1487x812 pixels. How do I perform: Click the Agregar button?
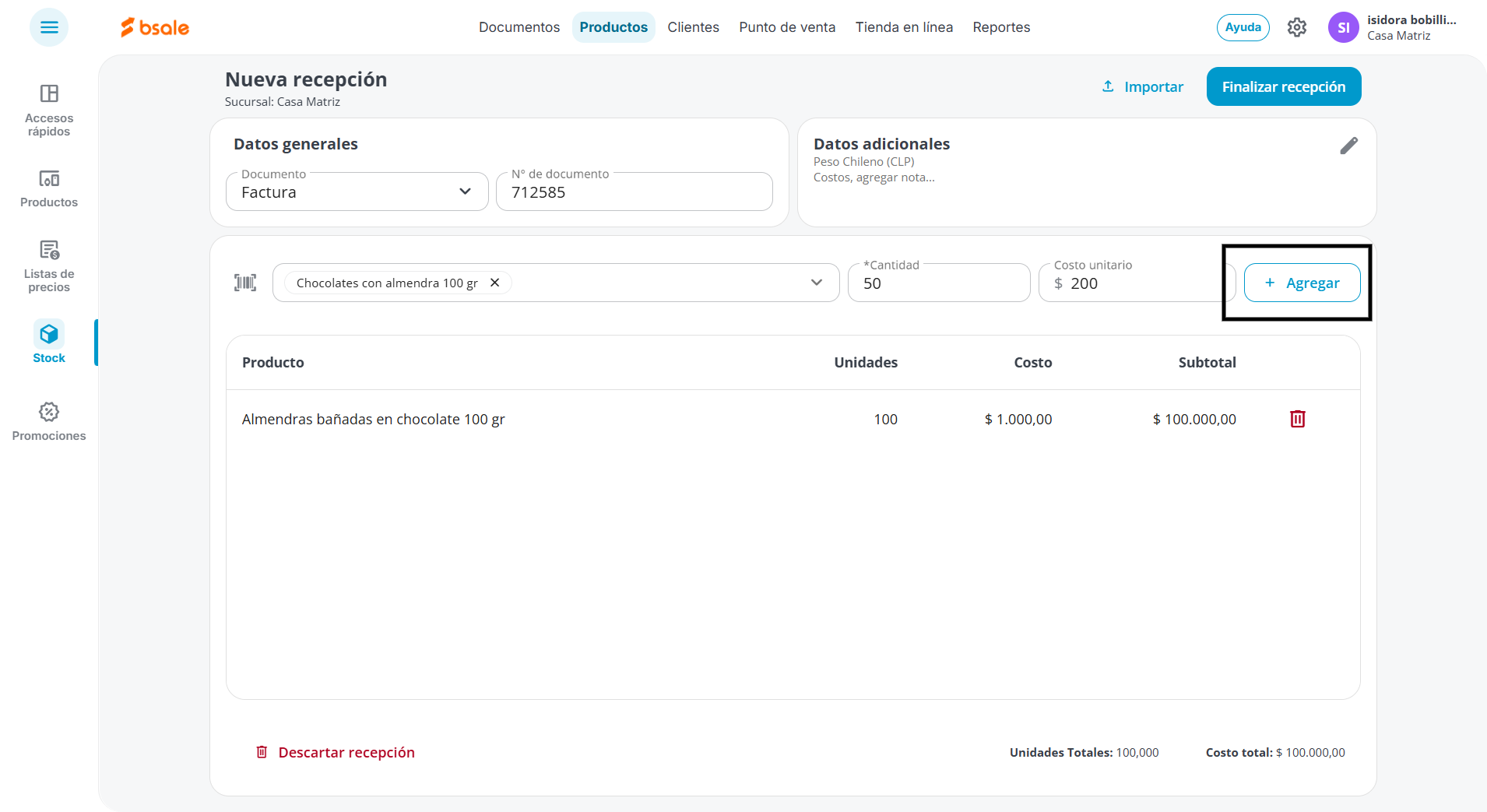tap(1302, 283)
